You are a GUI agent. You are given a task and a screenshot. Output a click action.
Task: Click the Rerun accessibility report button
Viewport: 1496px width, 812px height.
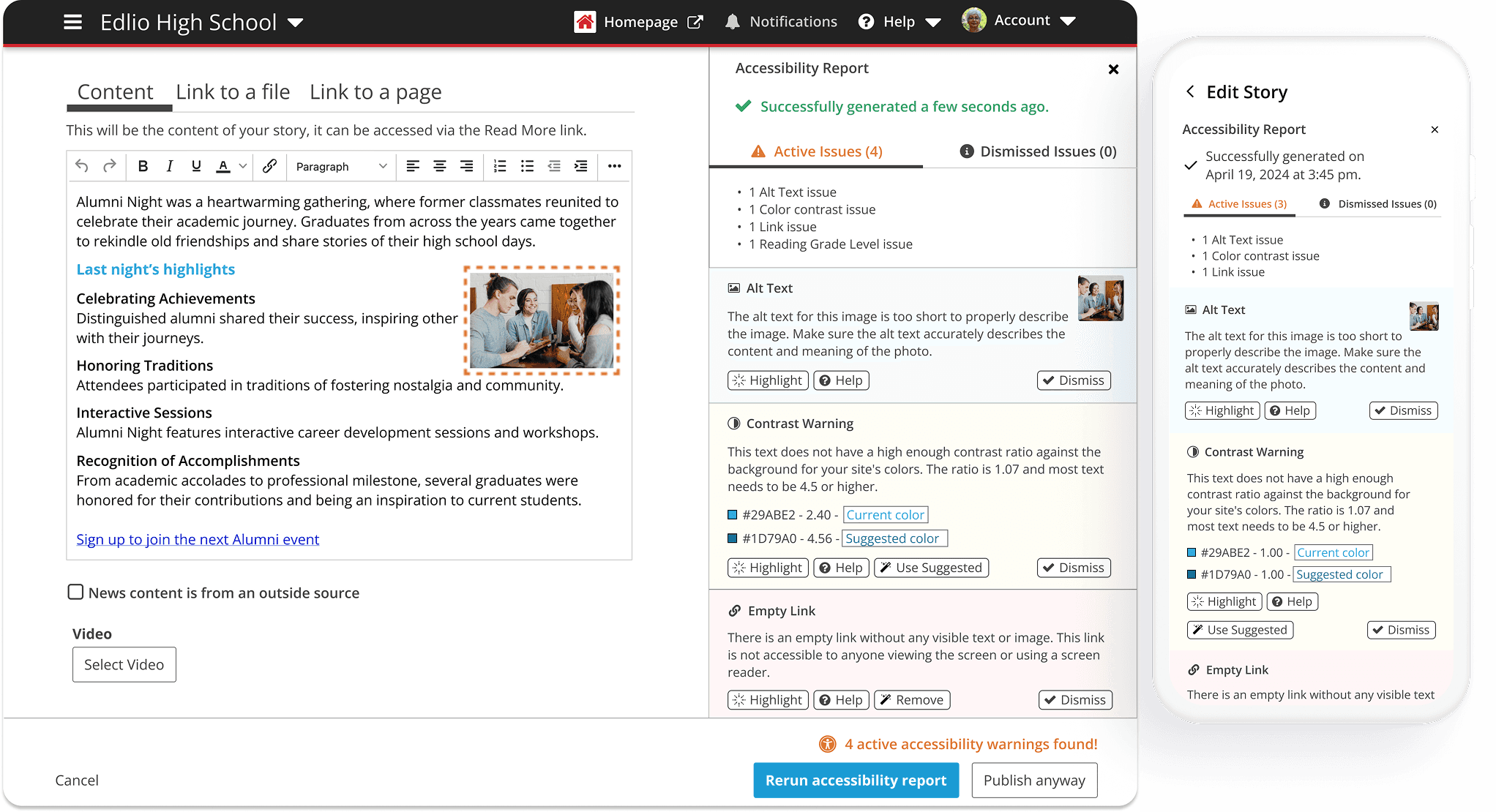click(856, 780)
